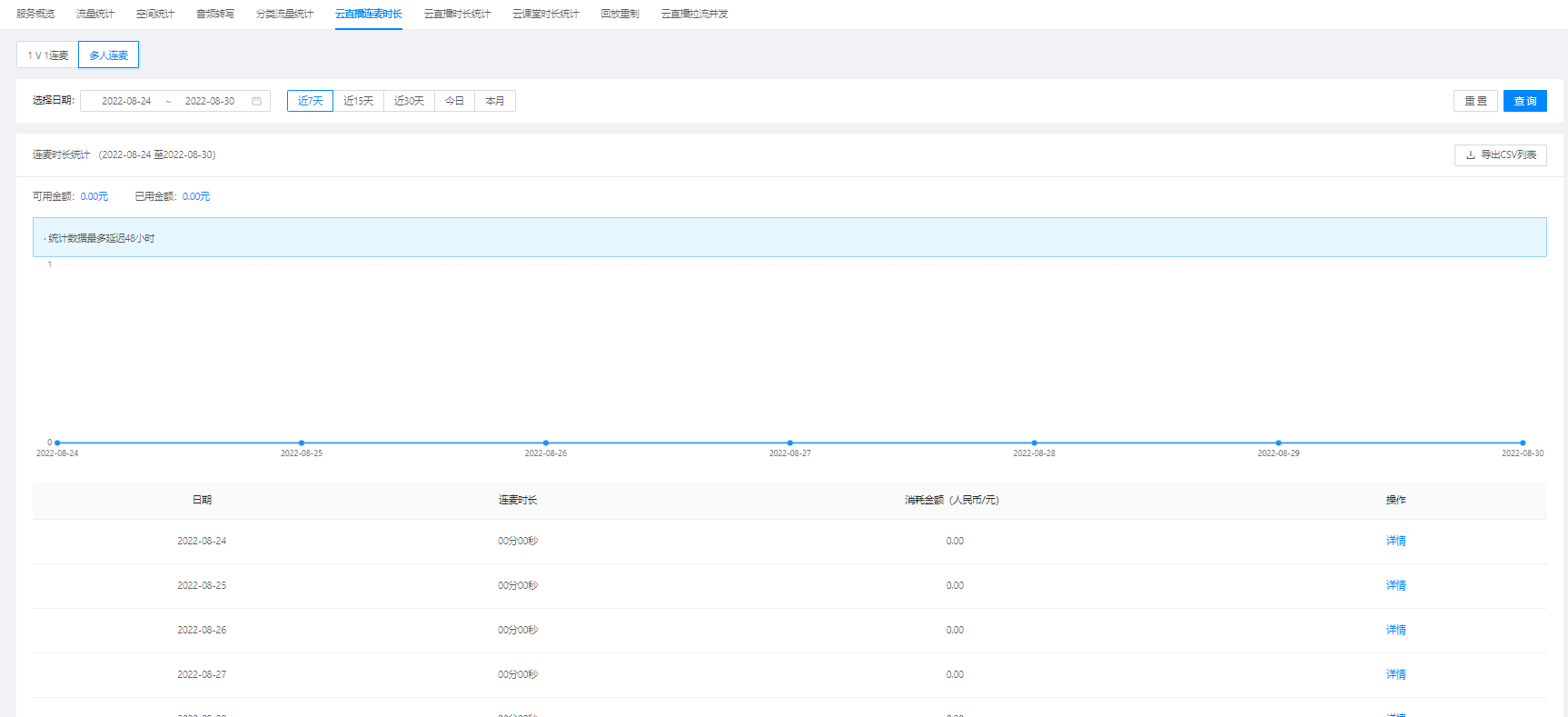Click chart data point for 2022-08-27
The image size is (1568, 717).
tap(790, 443)
